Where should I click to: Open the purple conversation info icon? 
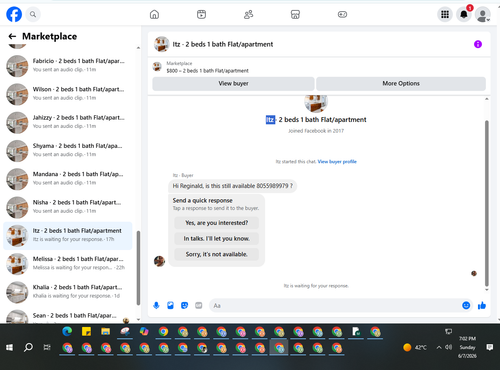coord(478,44)
